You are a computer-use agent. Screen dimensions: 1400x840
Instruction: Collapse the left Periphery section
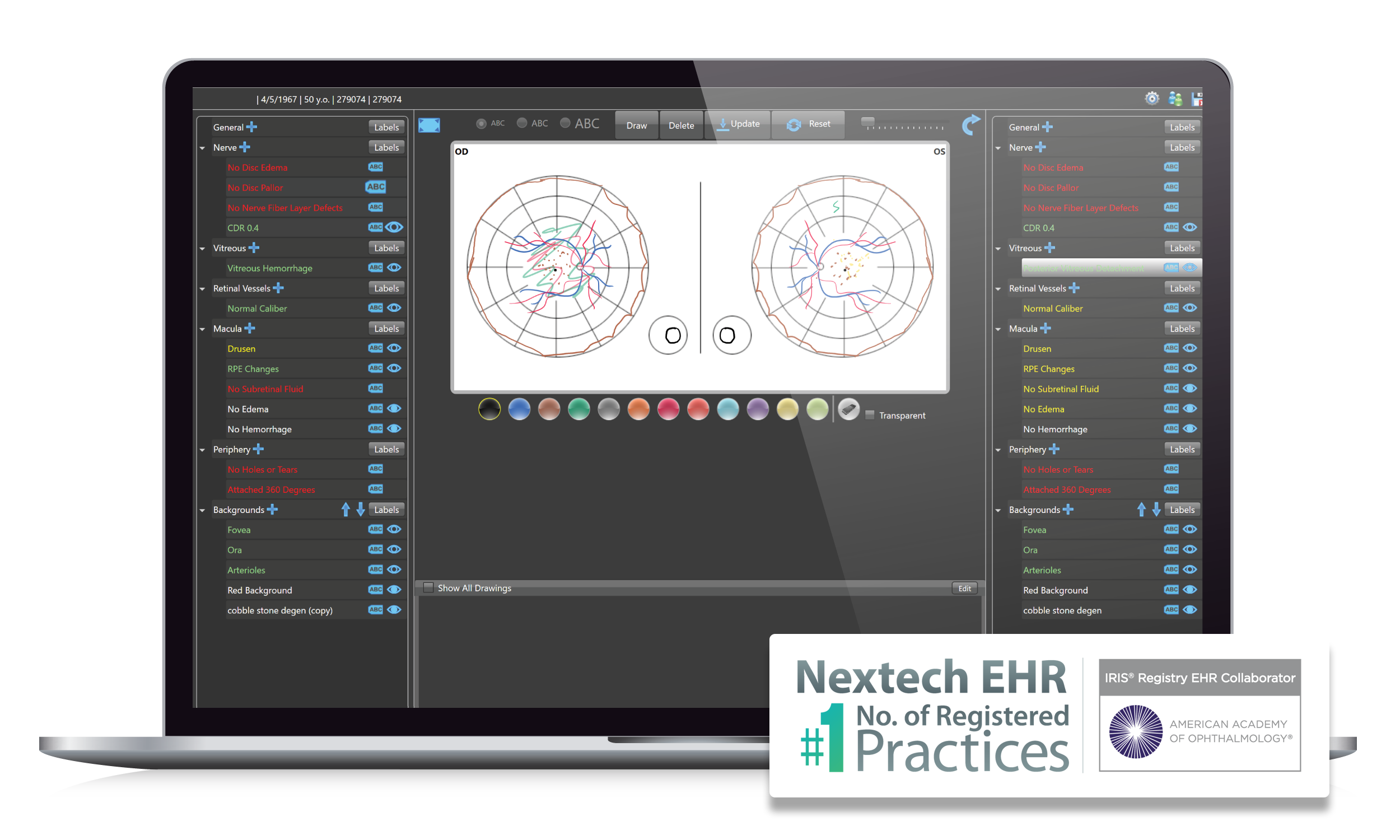[203, 450]
